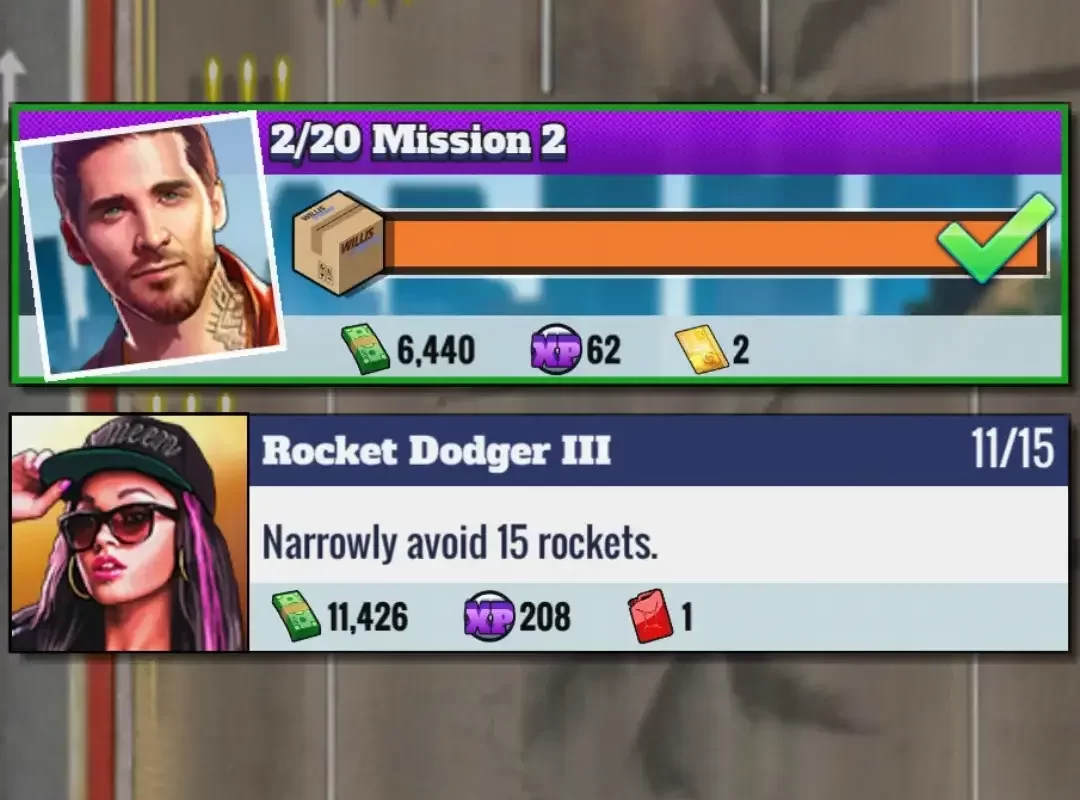Viewport: 1080px width, 800px height.
Task: Open the 2/20 Mission 2 header
Action: [x=417, y=141]
